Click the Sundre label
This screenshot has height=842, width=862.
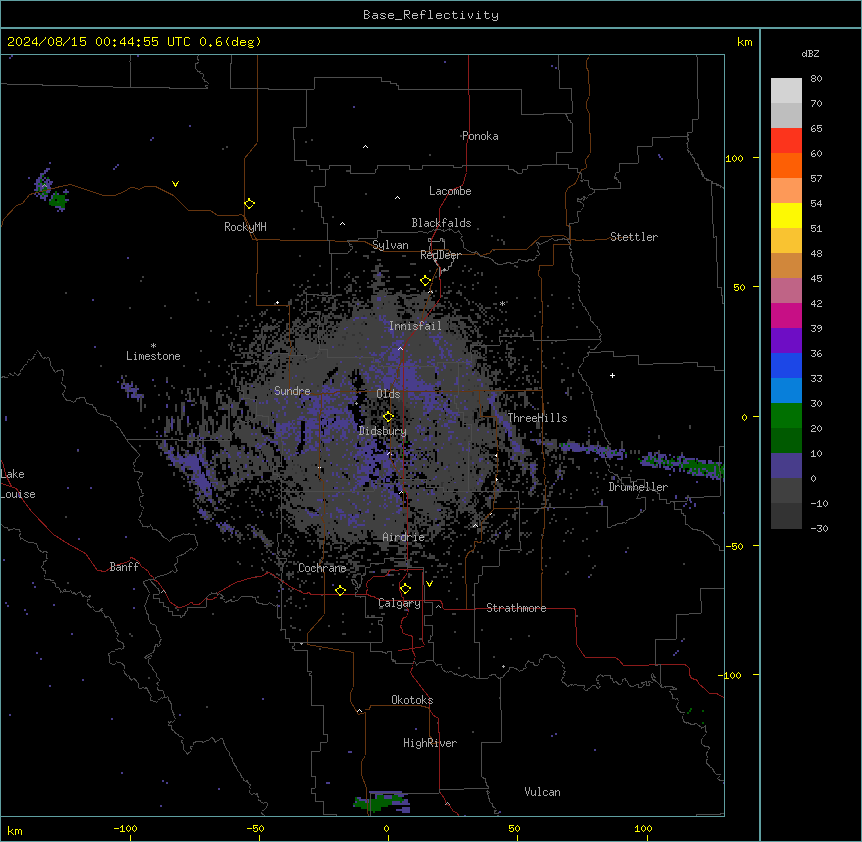pos(292,391)
